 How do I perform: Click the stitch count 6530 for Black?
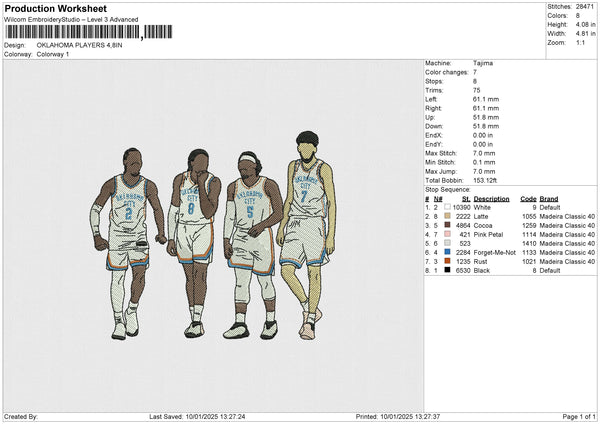coord(463,271)
